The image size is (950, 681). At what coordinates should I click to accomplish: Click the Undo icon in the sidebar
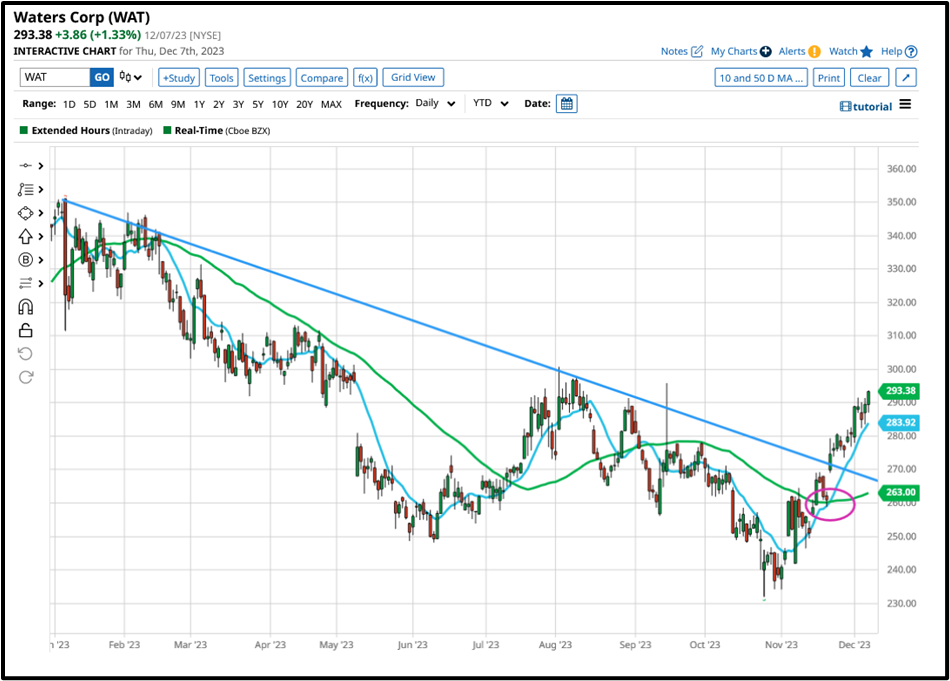click(24, 353)
